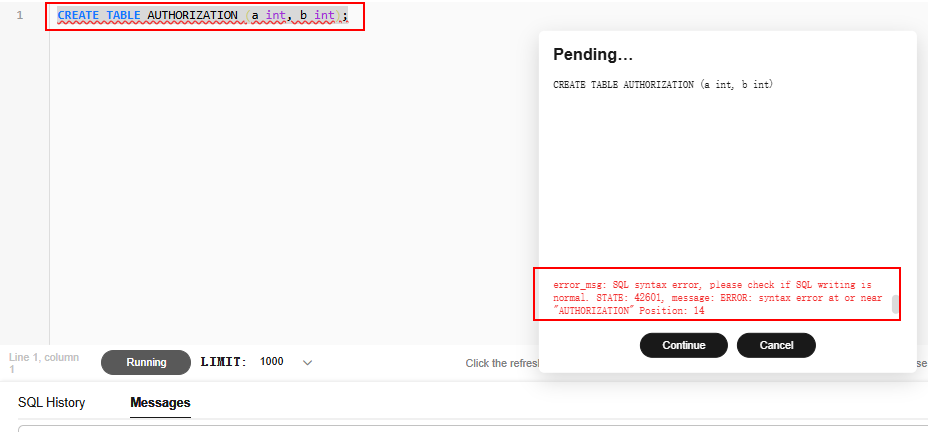Click line number 1 in the gutter

[20, 15]
